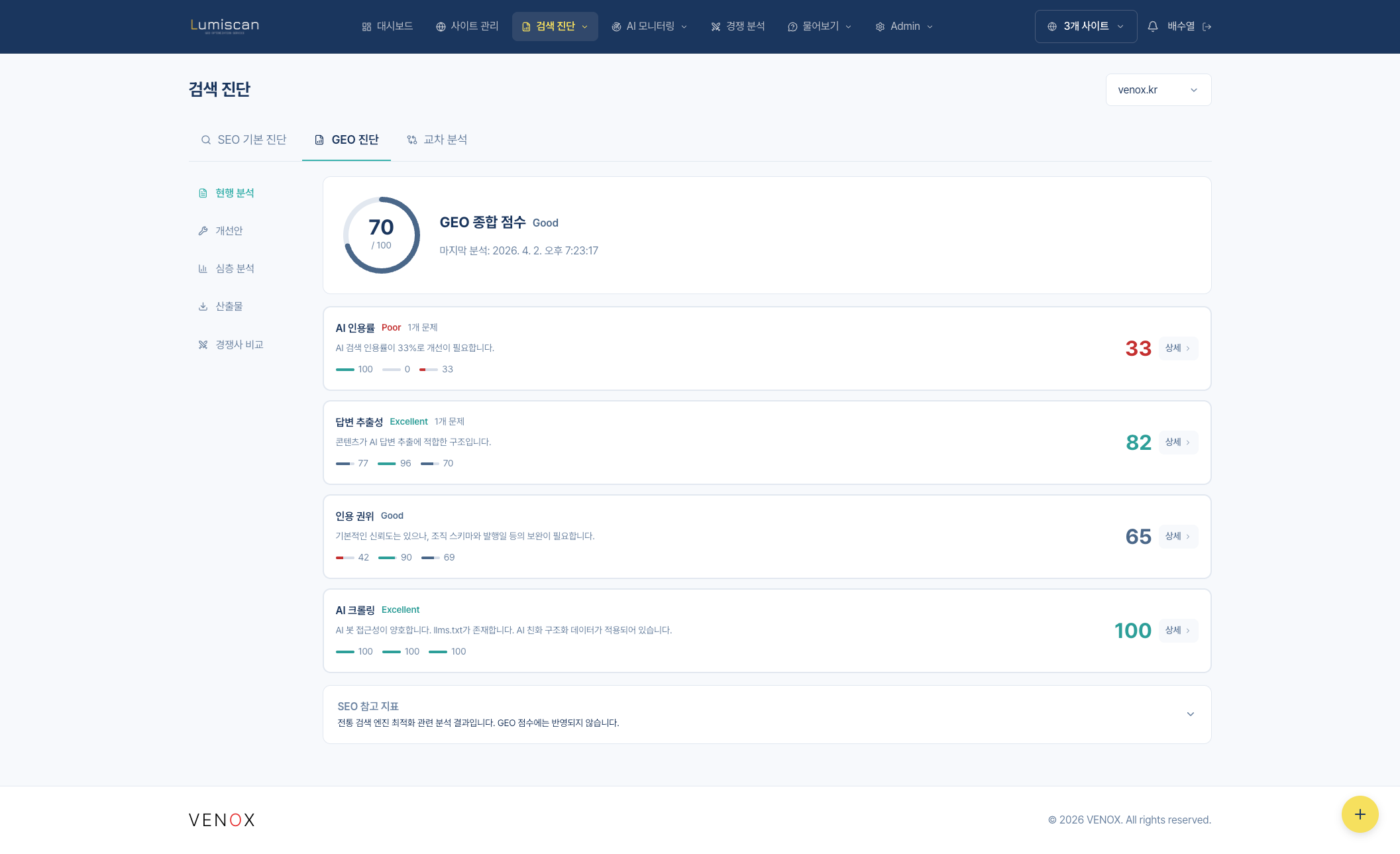Expand the SEO 참고 지표 section

click(1190, 714)
